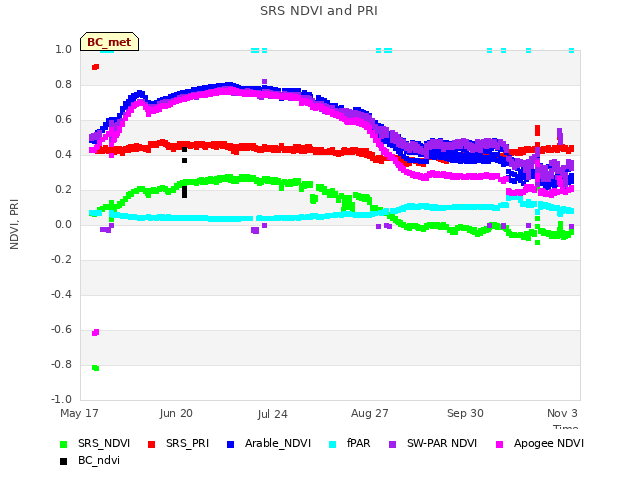Click the magenta outlier point near -0.6
This screenshot has width=640, height=480.
click(96, 333)
